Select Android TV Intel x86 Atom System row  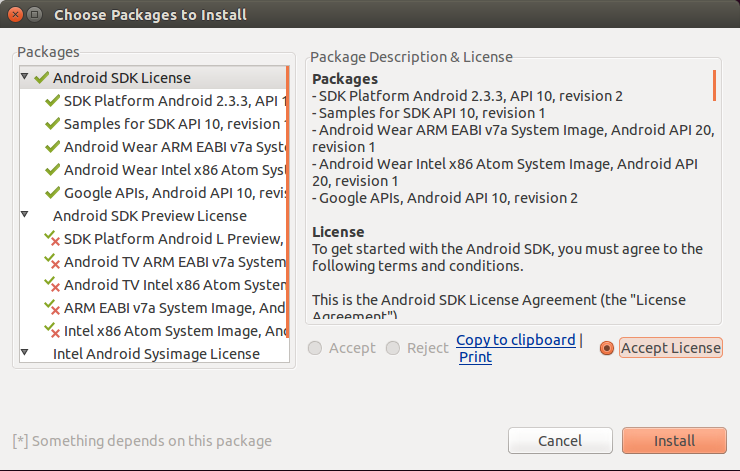pos(153,285)
